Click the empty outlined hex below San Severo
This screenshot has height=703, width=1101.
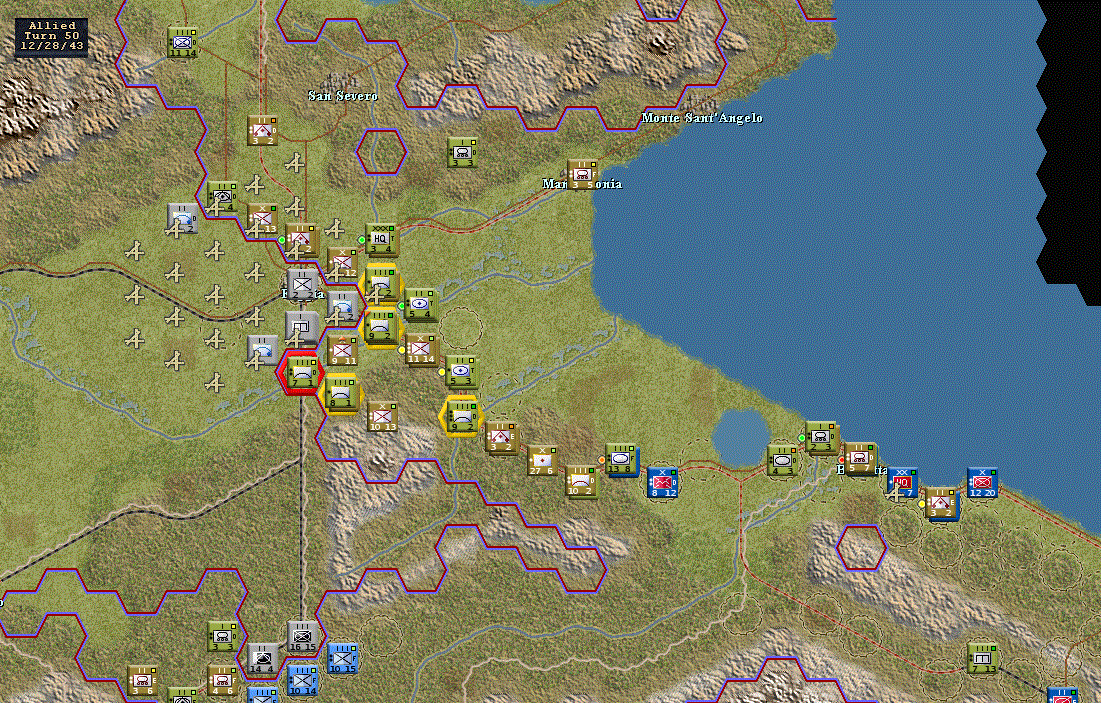pyautogui.click(x=381, y=152)
